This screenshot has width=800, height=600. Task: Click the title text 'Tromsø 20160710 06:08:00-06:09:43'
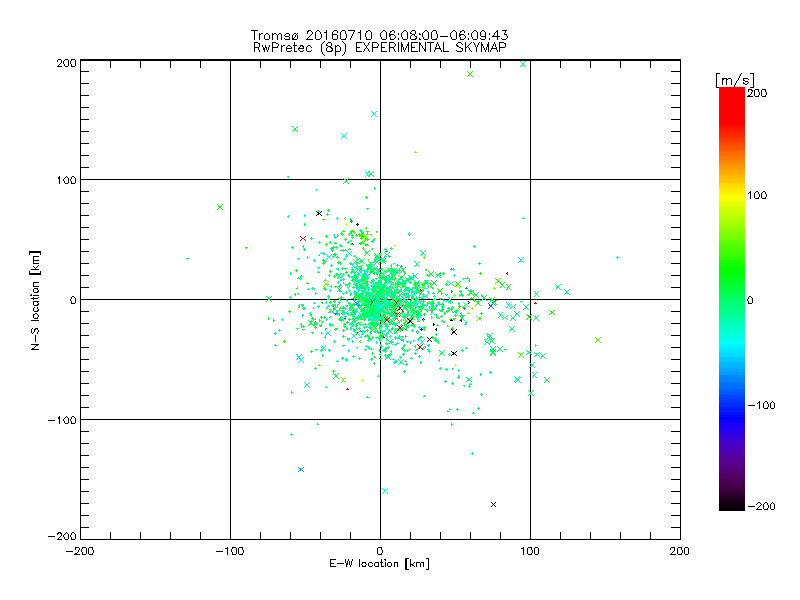click(x=379, y=35)
